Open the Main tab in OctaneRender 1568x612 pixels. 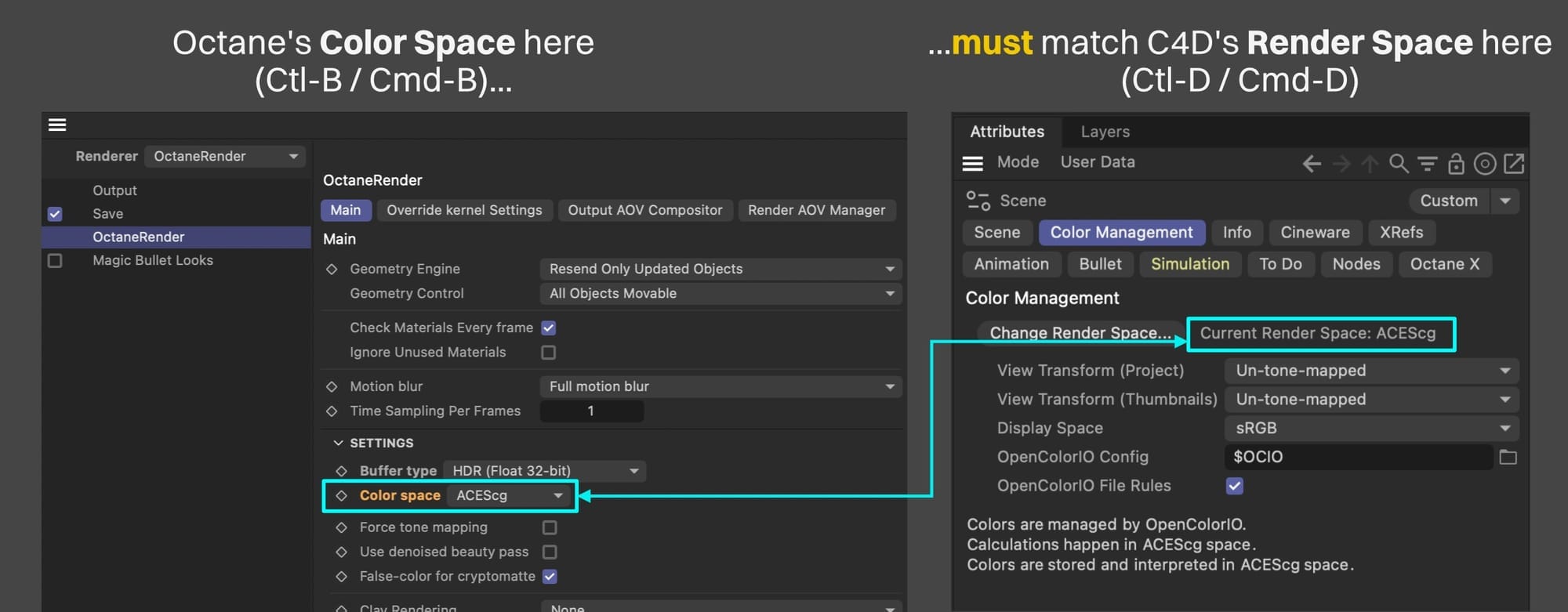345,210
